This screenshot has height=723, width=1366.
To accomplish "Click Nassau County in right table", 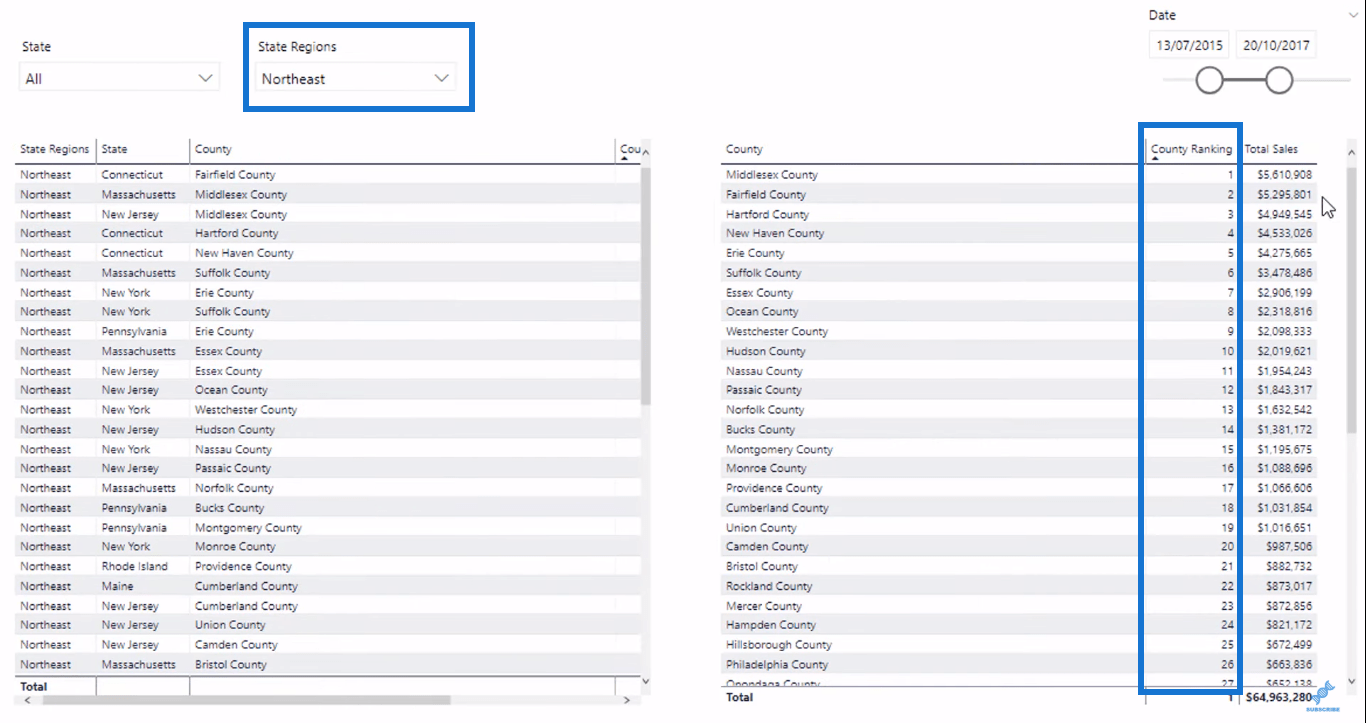I will [764, 371].
